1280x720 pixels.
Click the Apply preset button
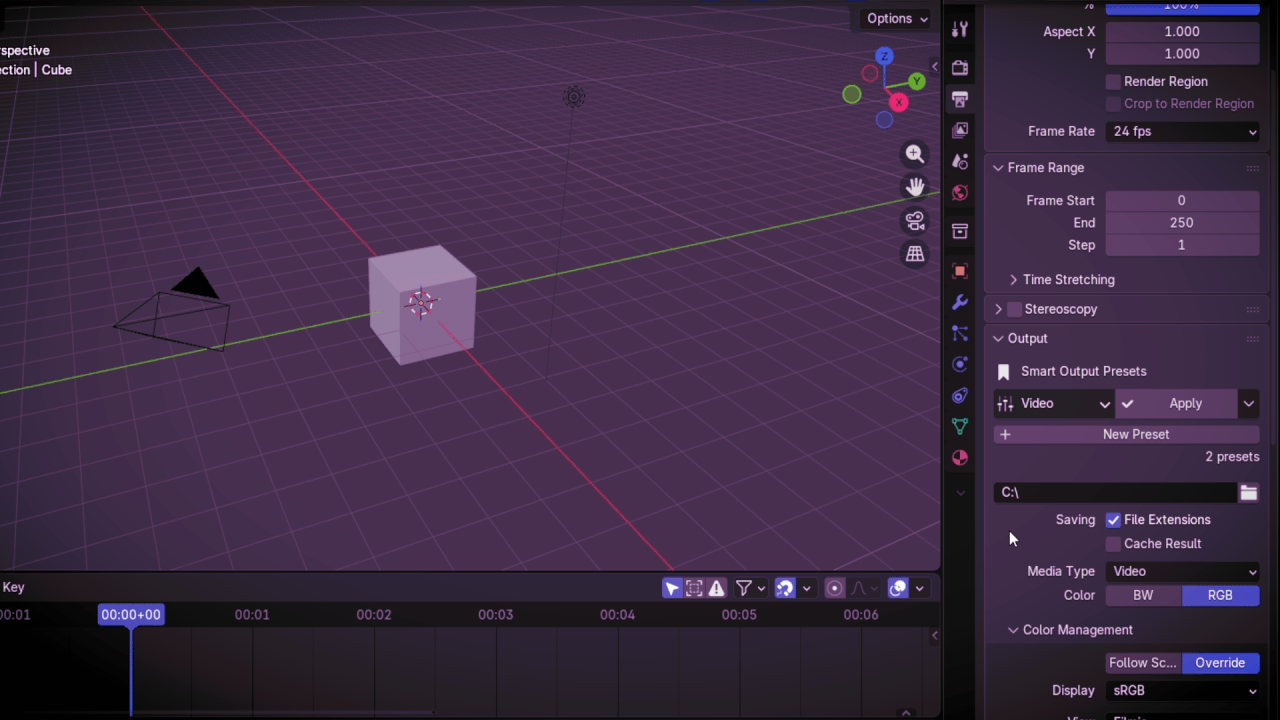tap(1177, 403)
